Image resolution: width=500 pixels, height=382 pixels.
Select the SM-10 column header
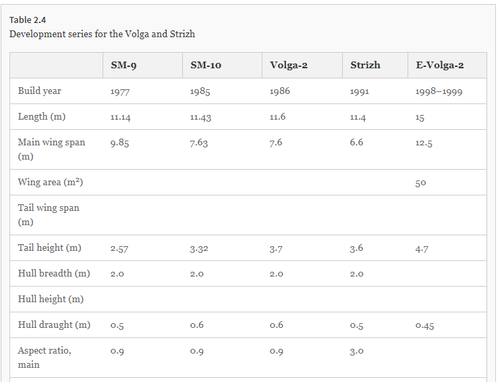pyautogui.click(x=206, y=65)
